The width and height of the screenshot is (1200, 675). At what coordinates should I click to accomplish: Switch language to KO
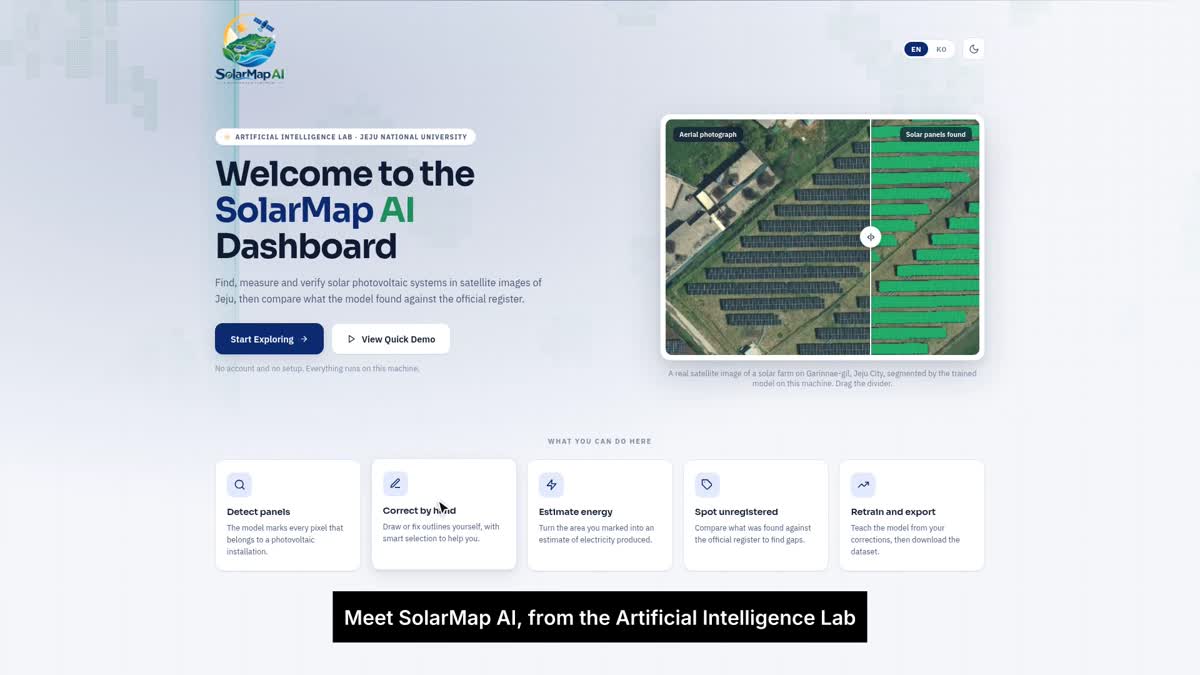[941, 49]
